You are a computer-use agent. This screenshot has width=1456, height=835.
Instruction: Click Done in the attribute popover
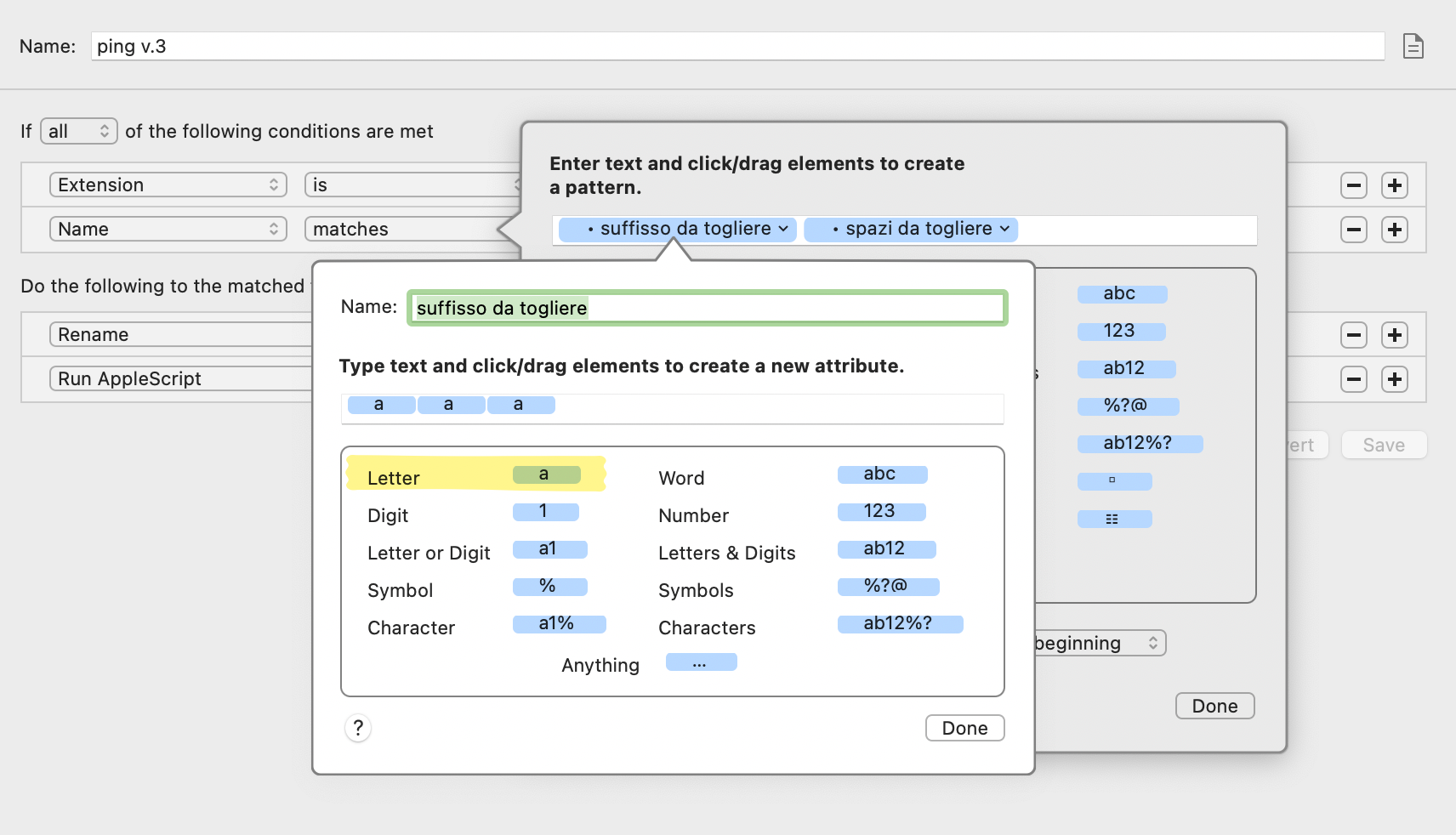tap(965, 728)
